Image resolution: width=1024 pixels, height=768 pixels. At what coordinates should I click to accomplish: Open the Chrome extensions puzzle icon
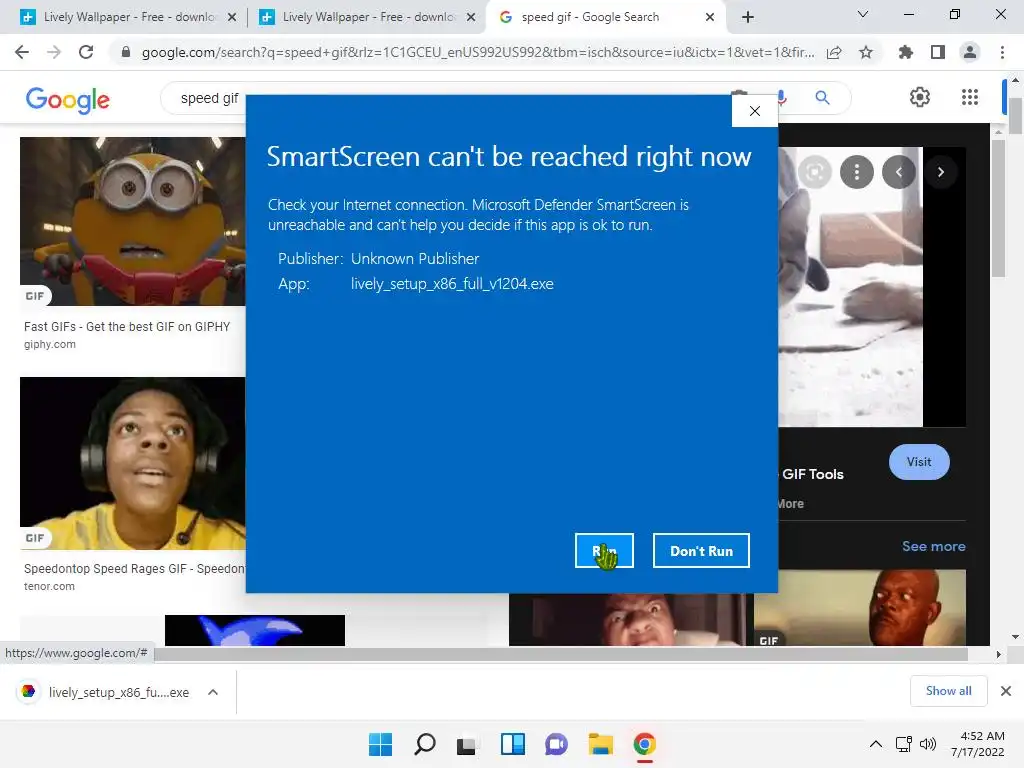point(905,52)
